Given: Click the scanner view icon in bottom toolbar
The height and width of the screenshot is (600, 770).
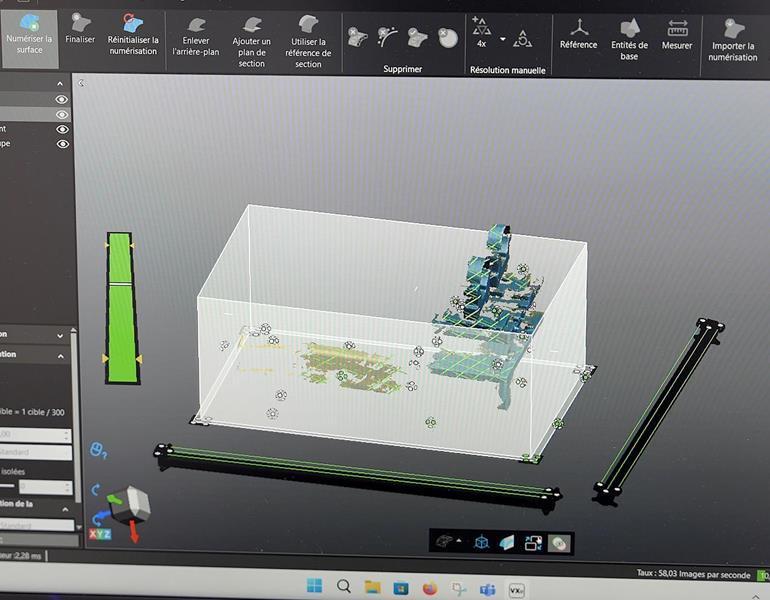Looking at the screenshot, I should 444,542.
